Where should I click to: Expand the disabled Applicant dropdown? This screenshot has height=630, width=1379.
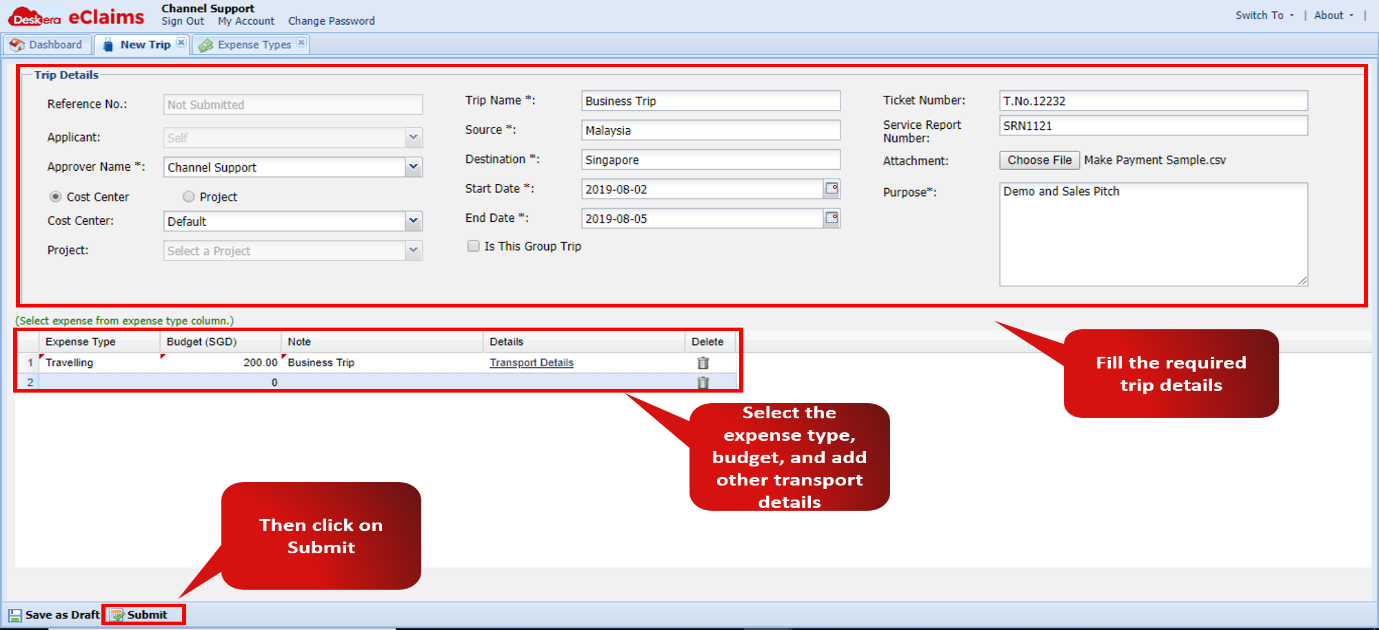(414, 138)
